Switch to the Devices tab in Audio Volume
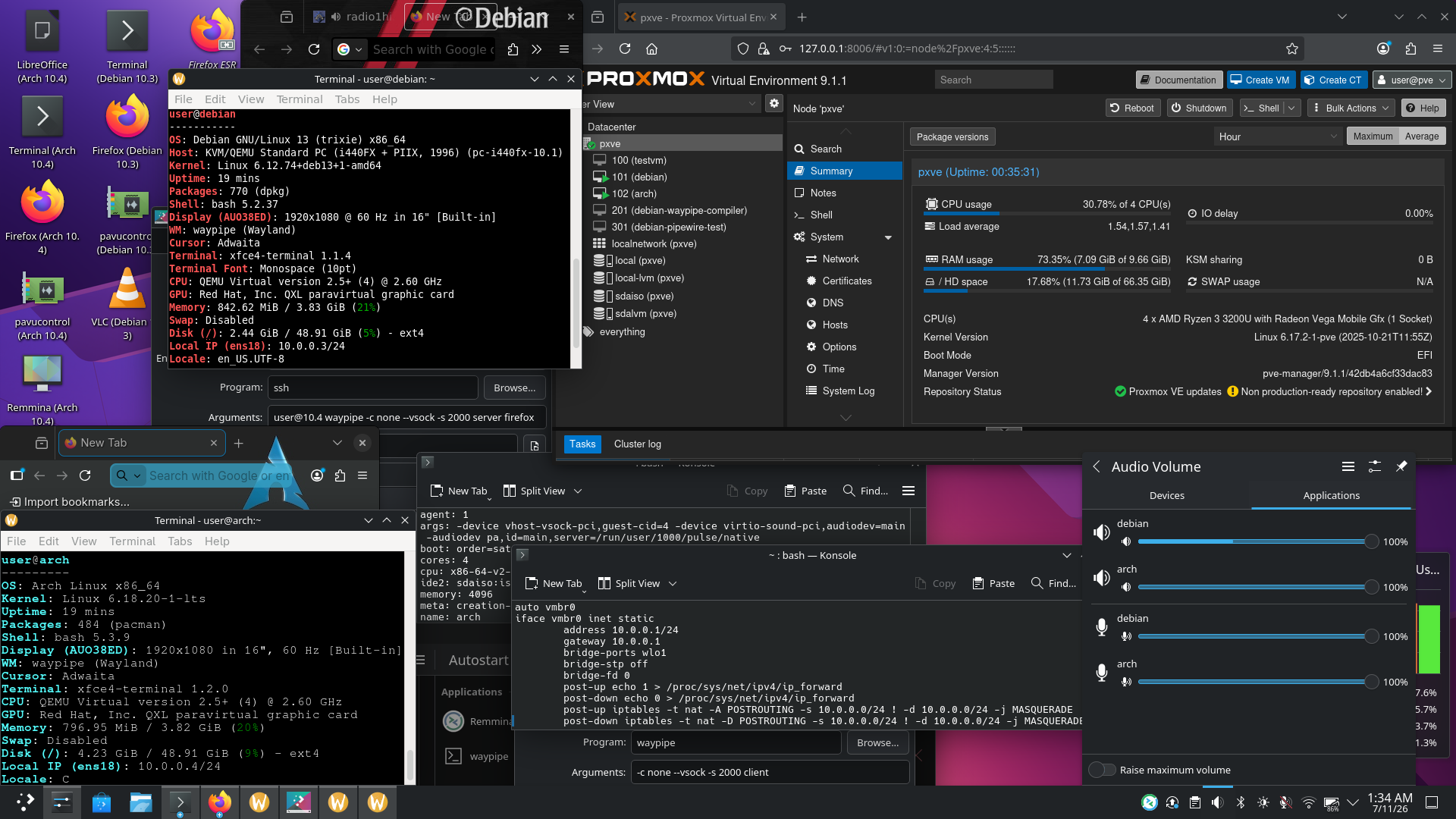The width and height of the screenshot is (1456, 819). [1166, 495]
